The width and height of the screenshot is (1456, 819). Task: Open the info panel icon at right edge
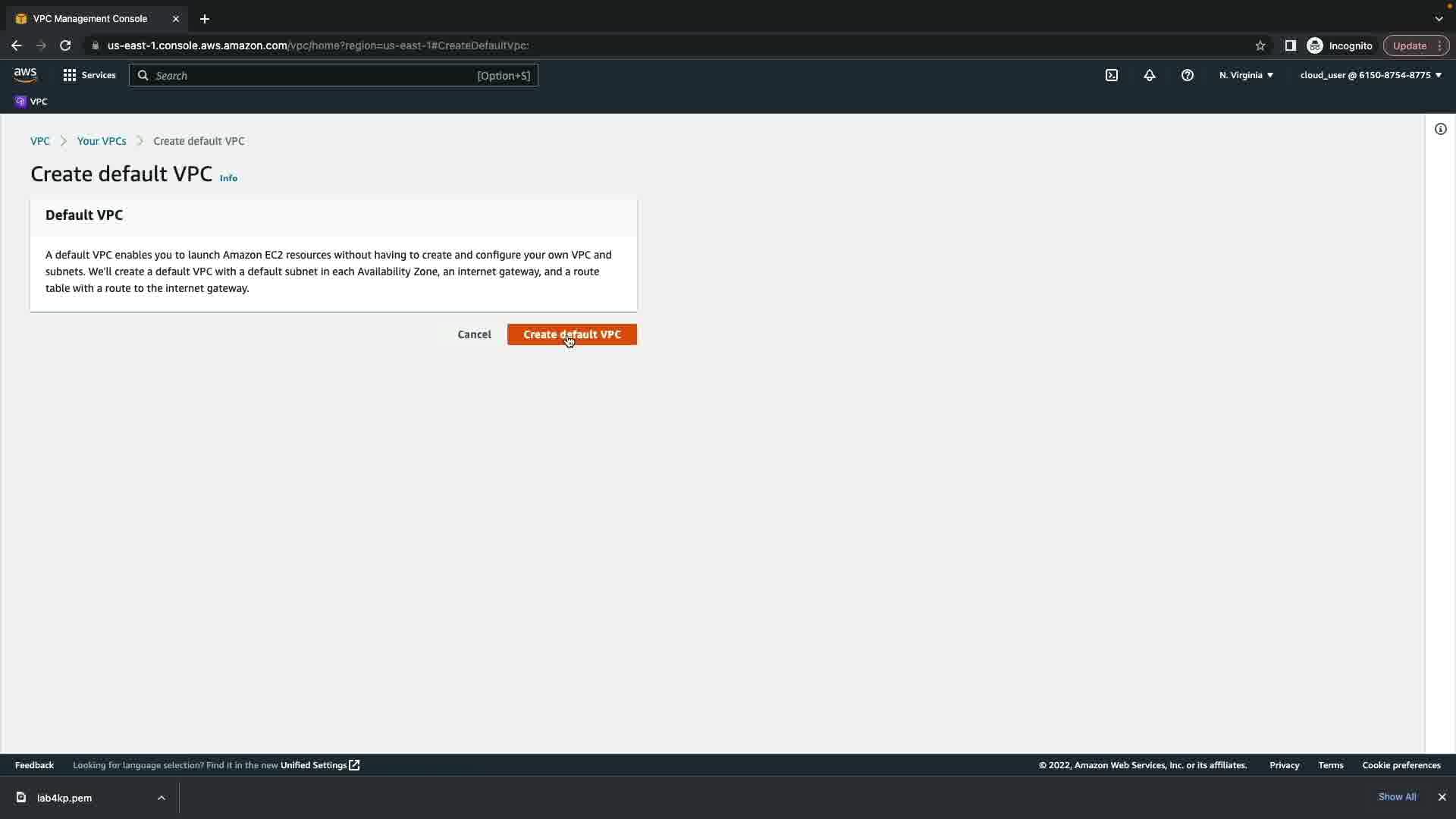point(1440,129)
